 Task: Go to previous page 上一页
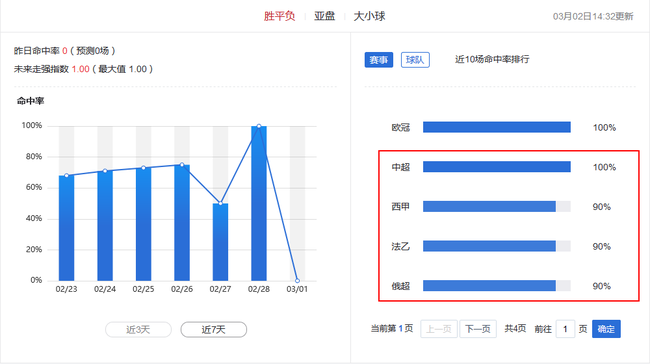pos(439,329)
